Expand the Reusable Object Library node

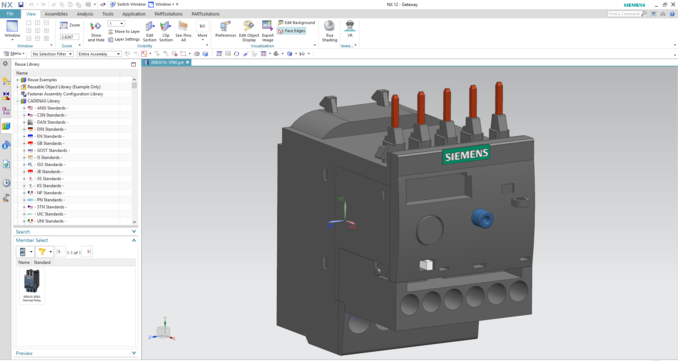[17, 87]
